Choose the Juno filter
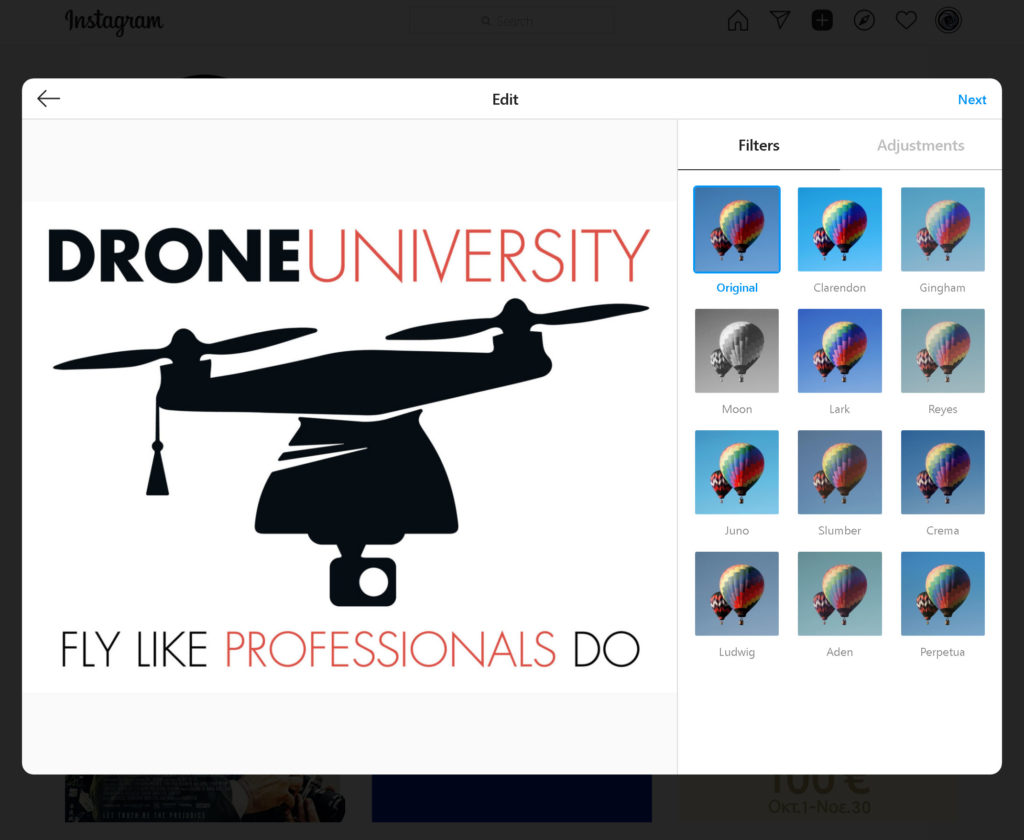The image size is (1024, 840). 737,473
